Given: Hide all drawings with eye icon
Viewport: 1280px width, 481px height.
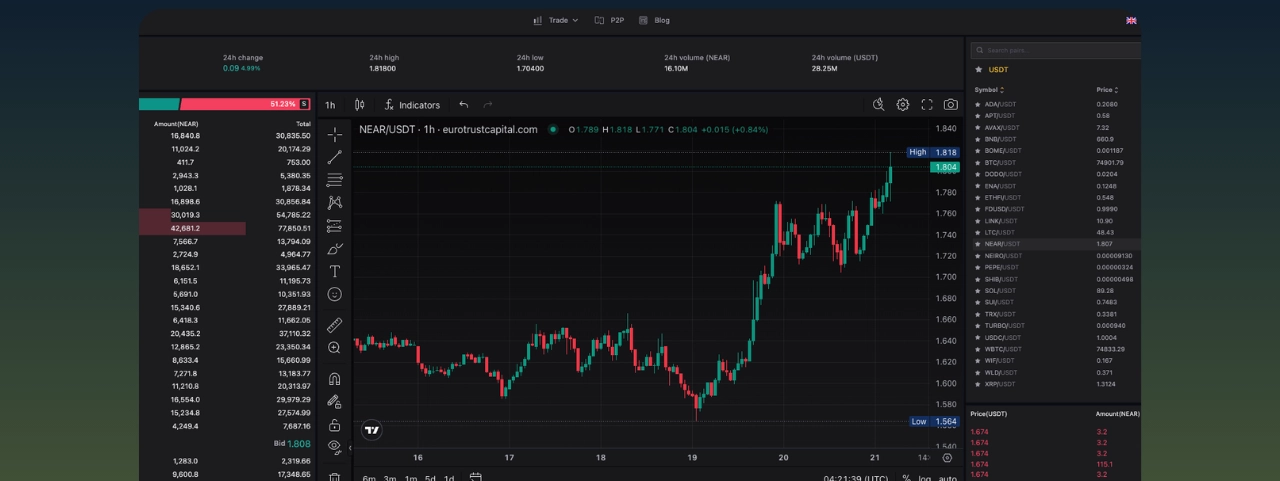Looking at the screenshot, I should [x=335, y=447].
